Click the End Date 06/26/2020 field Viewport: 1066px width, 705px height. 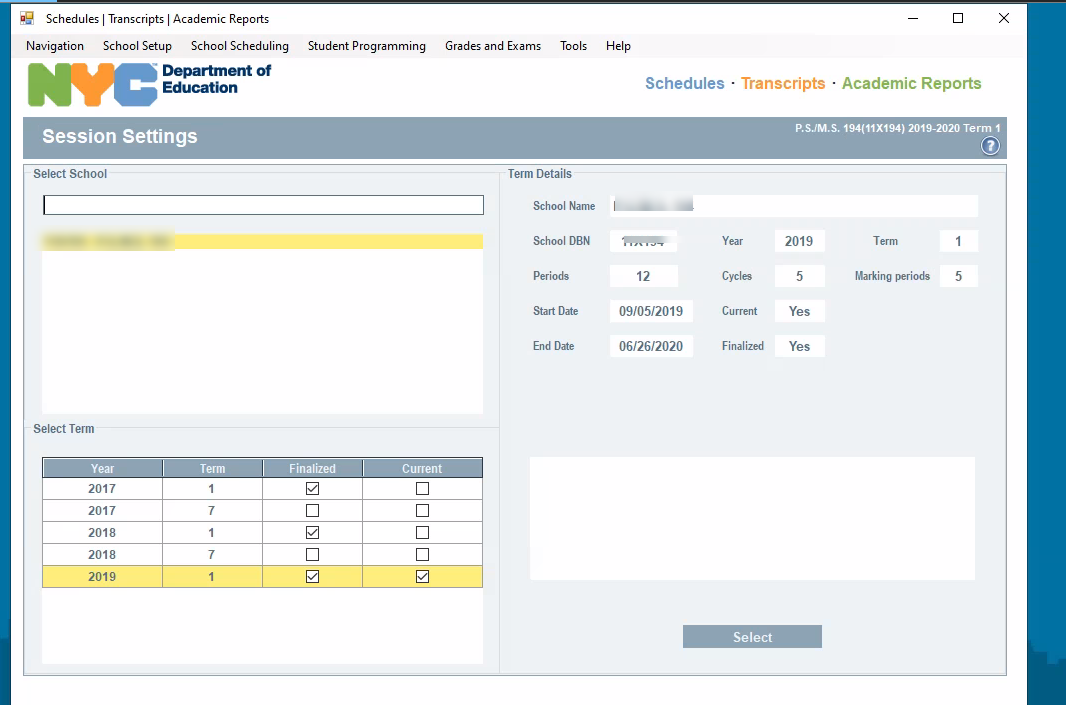tap(651, 346)
